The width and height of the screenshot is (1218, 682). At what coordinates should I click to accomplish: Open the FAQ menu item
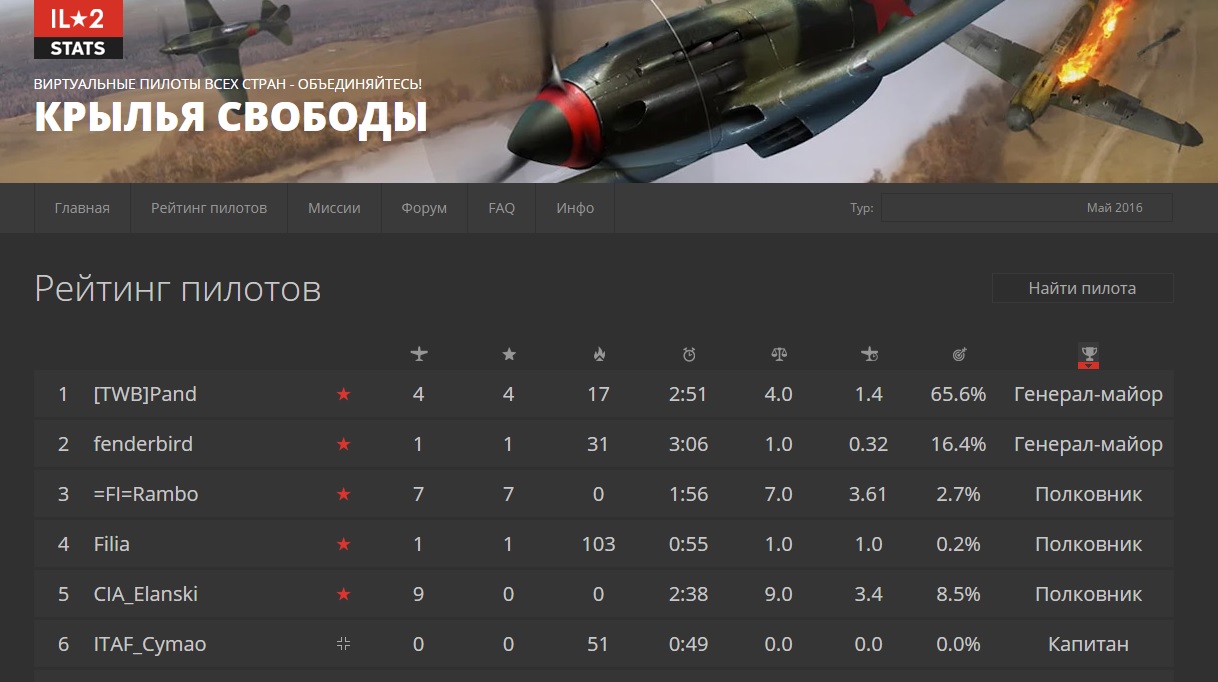(502, 208)
